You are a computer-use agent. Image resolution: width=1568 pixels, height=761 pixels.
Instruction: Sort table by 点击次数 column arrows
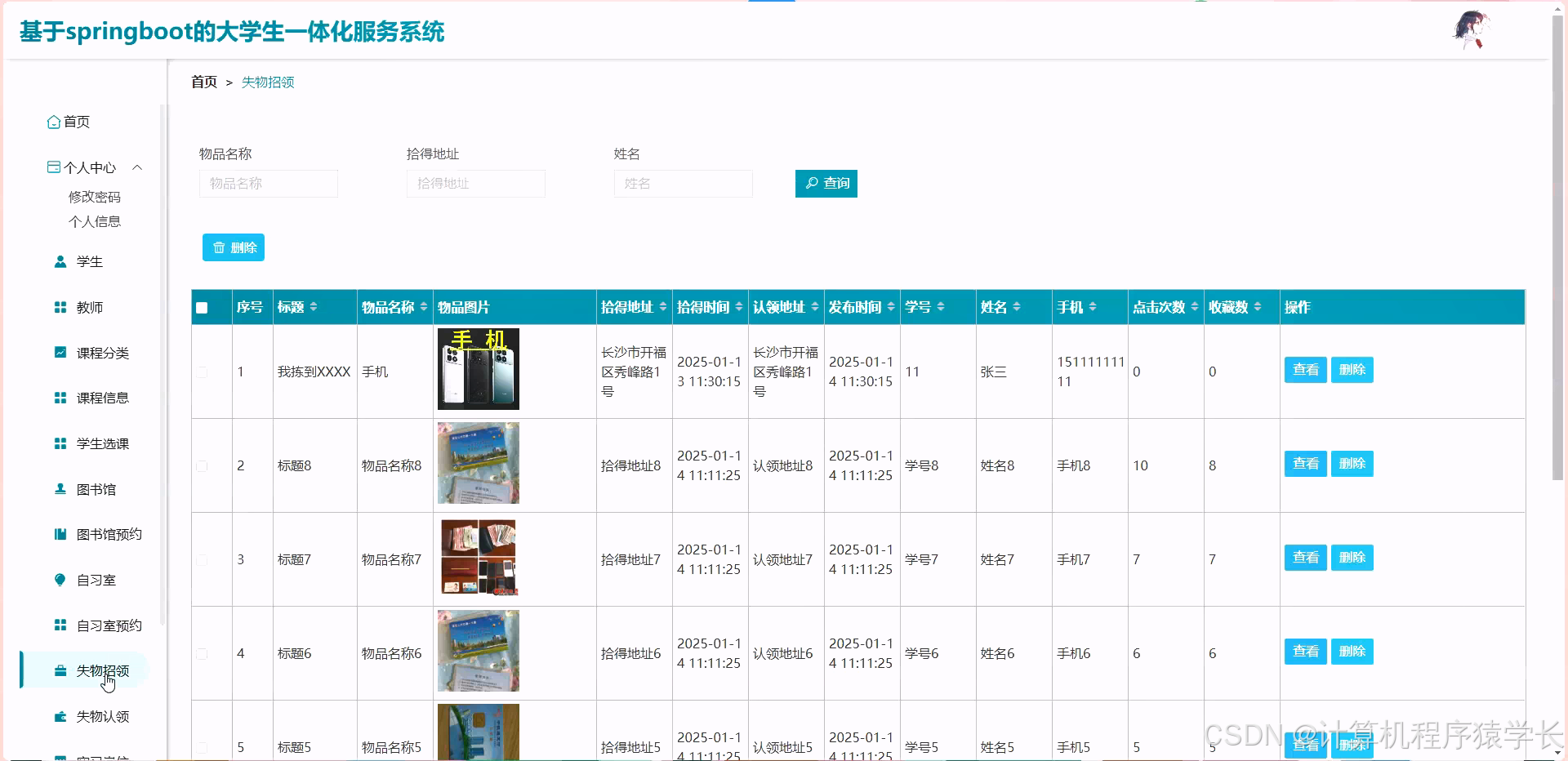[x=1192, y=307]
